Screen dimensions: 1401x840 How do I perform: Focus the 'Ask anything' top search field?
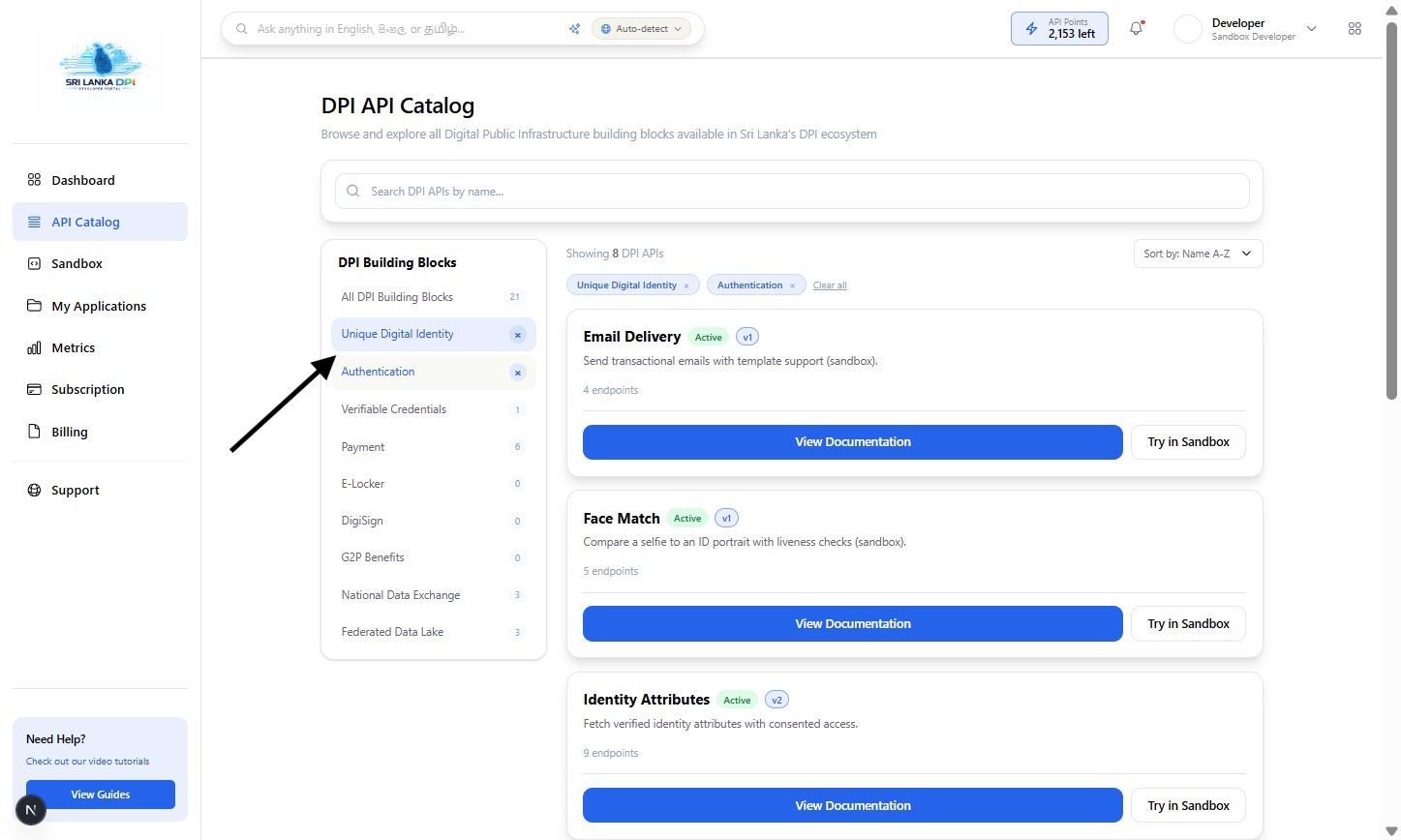(407, 29)
